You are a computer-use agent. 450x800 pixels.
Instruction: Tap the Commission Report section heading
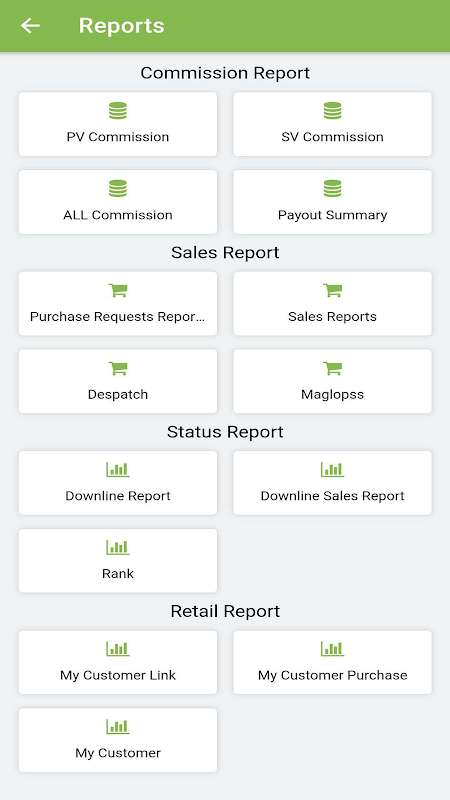coord(225,73)
